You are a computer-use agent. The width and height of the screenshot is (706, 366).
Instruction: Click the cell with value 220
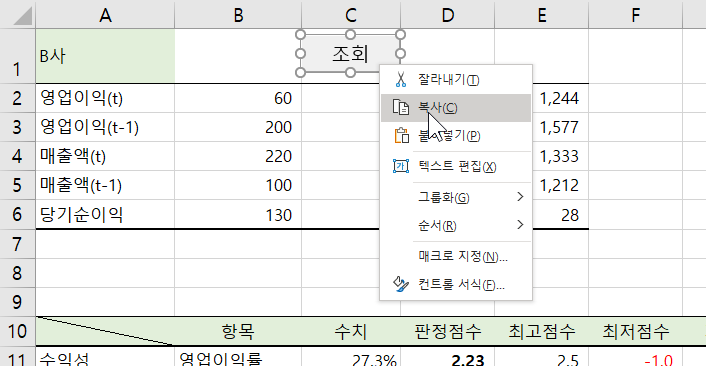click(x=238, y=156)
